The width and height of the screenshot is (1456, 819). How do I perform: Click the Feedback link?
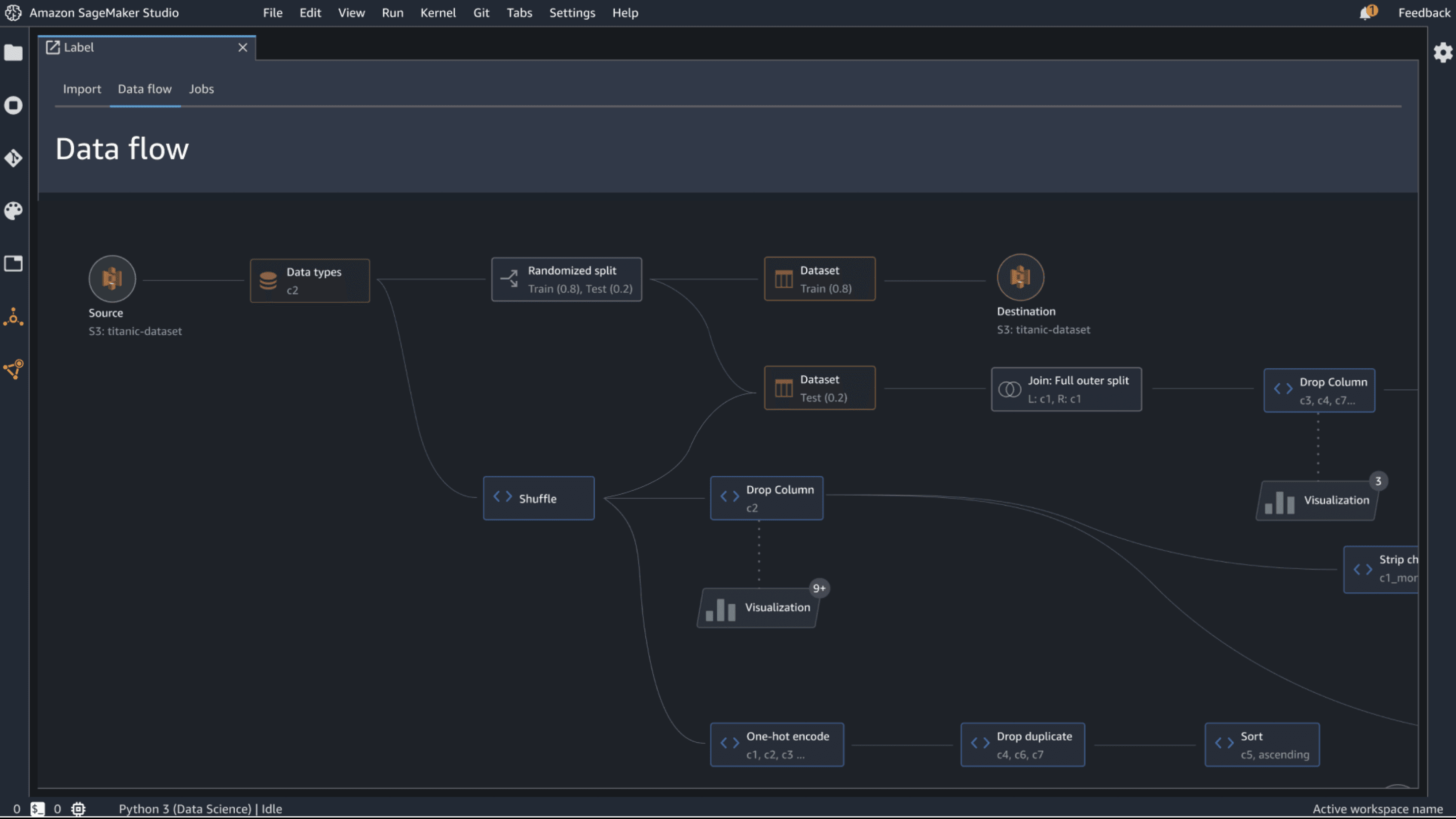[x=1423, y=12]
